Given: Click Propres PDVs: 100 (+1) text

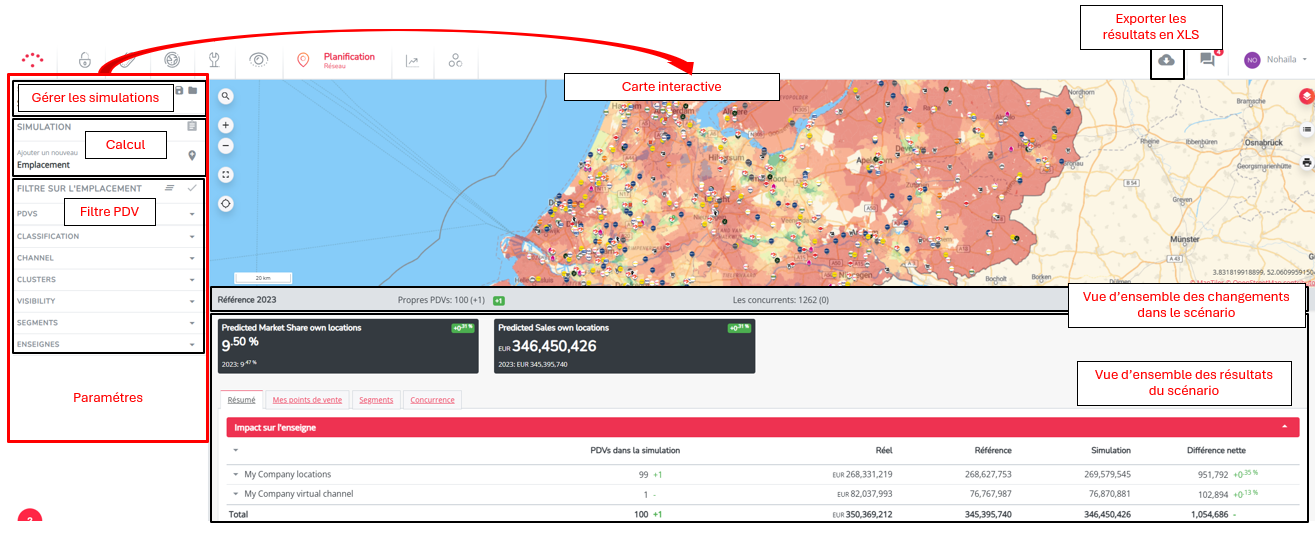Looking at the screenshot, I should (442, 299).
